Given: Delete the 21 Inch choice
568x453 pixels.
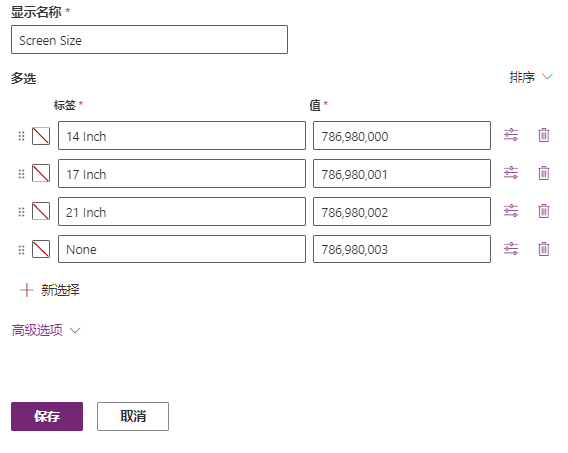Looking at the screenshot, I should click(x=544, y=211).
